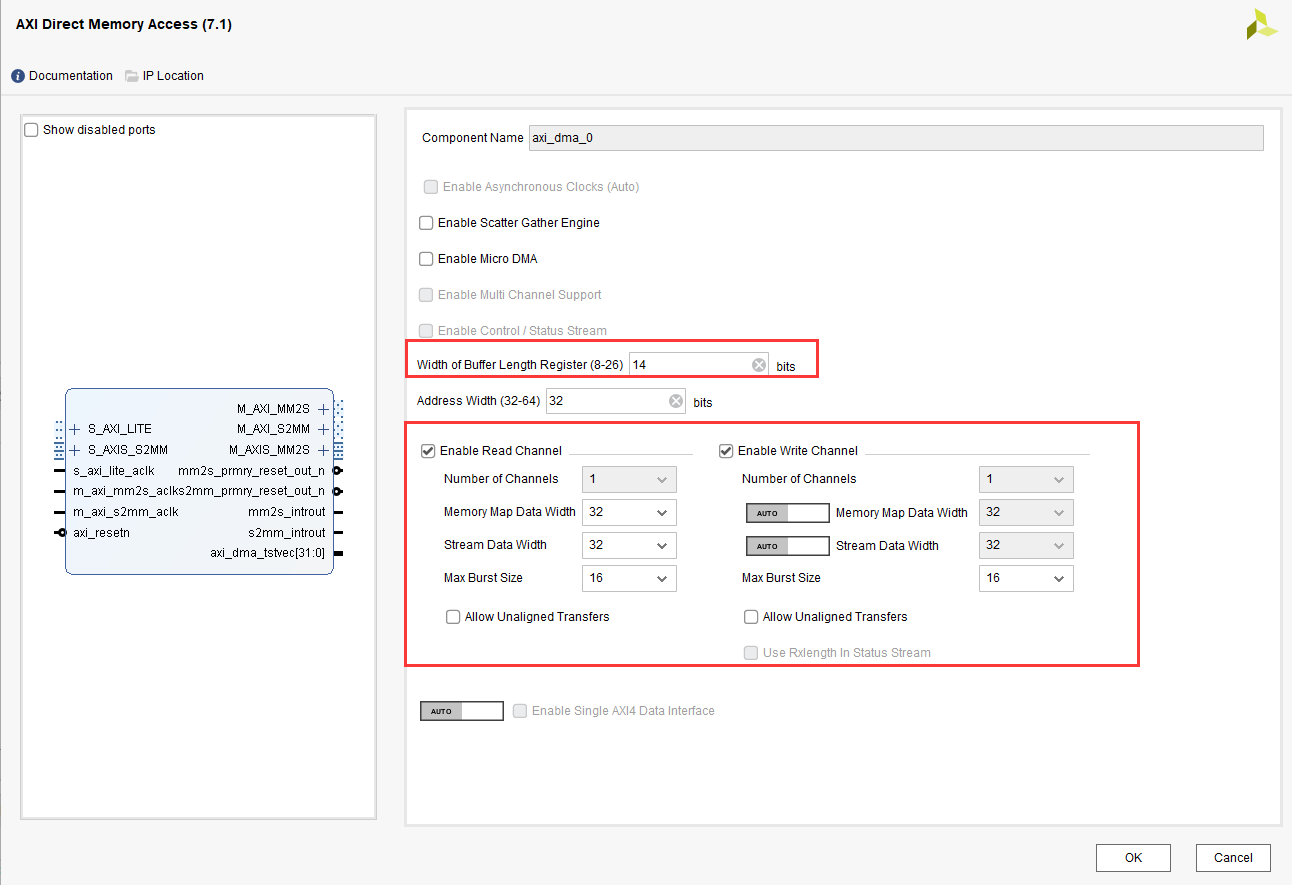Open write channel Stream Data Width dropdown
1292x885 pixels.
point(1026,546)
